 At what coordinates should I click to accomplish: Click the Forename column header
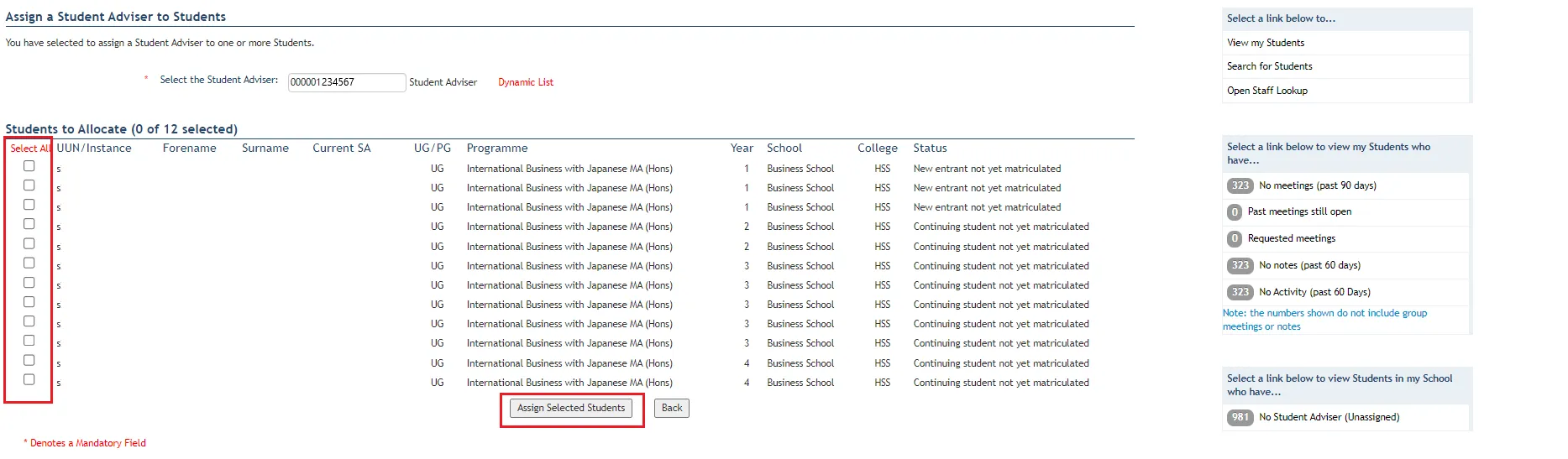pos(190,149)
